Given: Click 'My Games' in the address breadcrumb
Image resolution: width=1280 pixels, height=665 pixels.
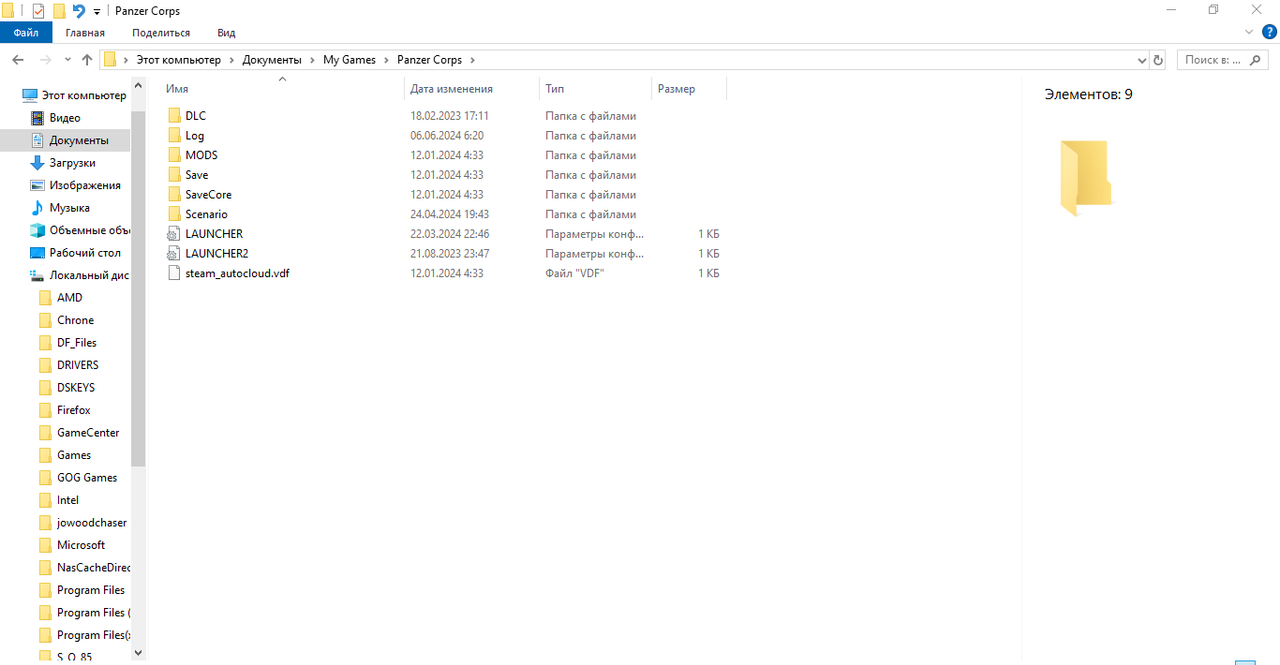Looking at the screenshot, I should pos(349,60).
